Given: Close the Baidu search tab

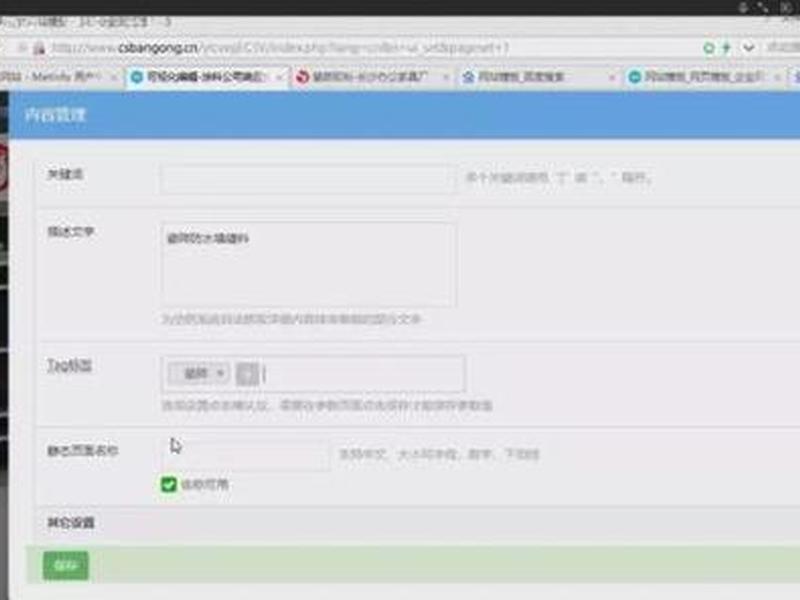Looking at the screenshot, I should point(612,77).
